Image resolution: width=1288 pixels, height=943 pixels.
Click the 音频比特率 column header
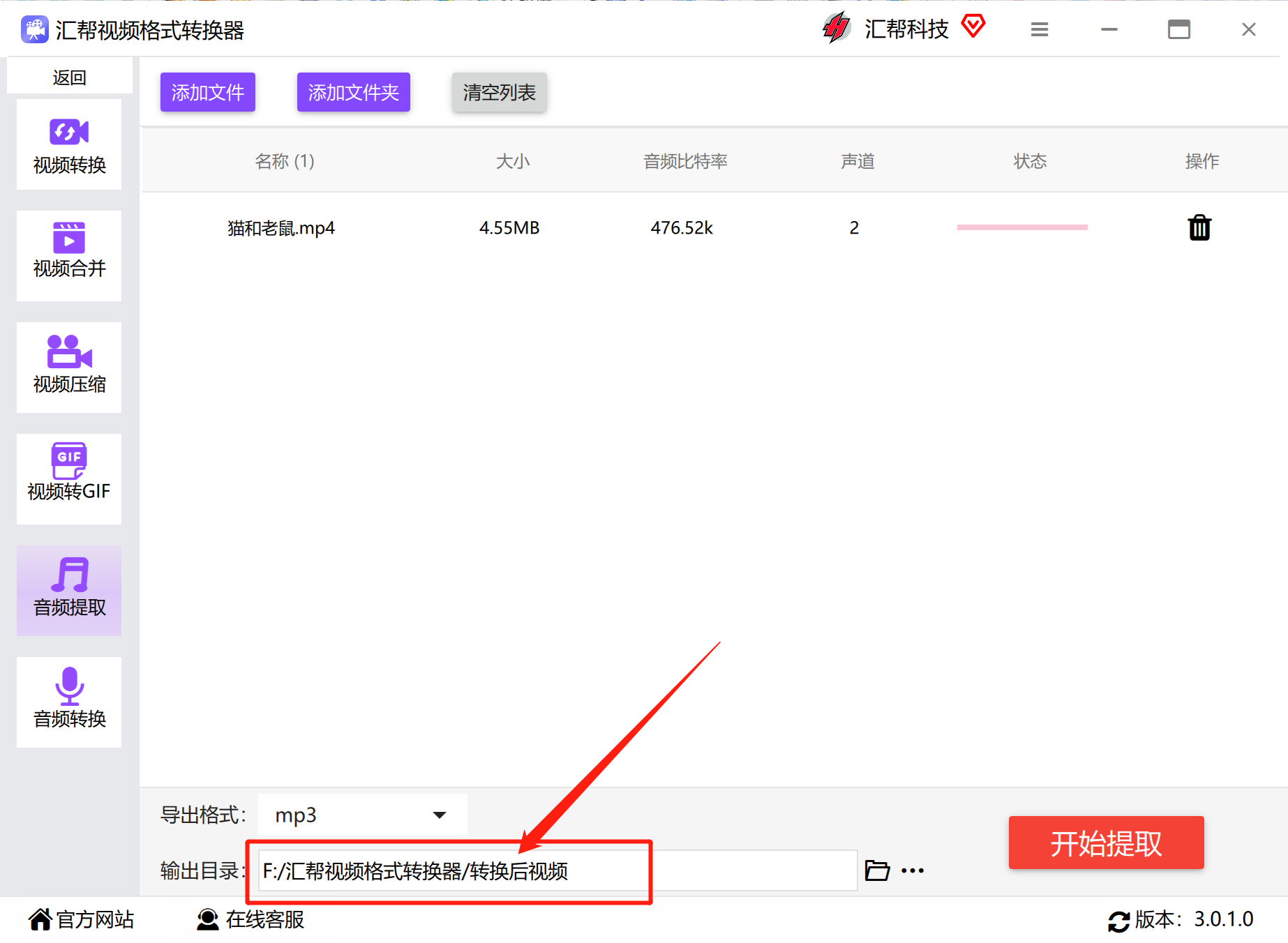(x=685, y=161)
